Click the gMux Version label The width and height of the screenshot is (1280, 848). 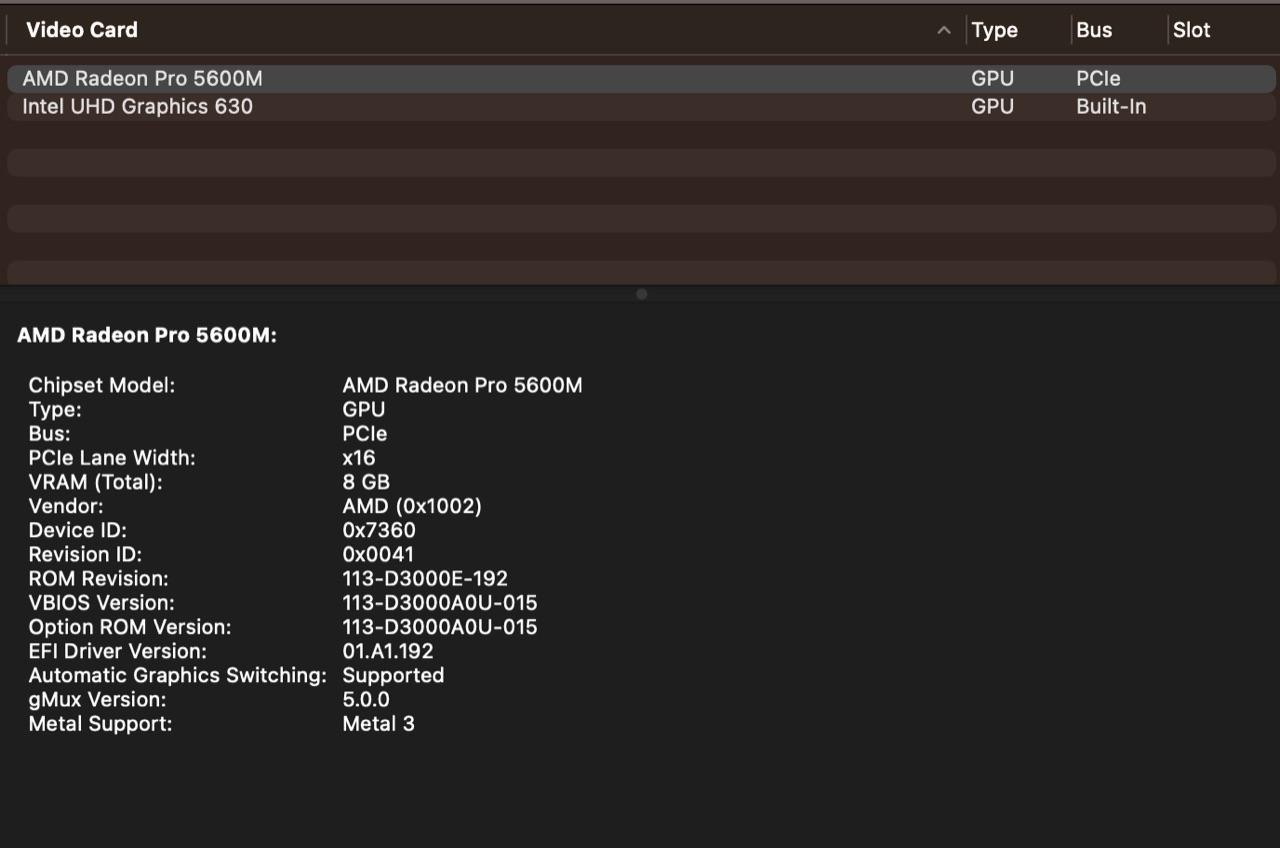tap(97, 700)
